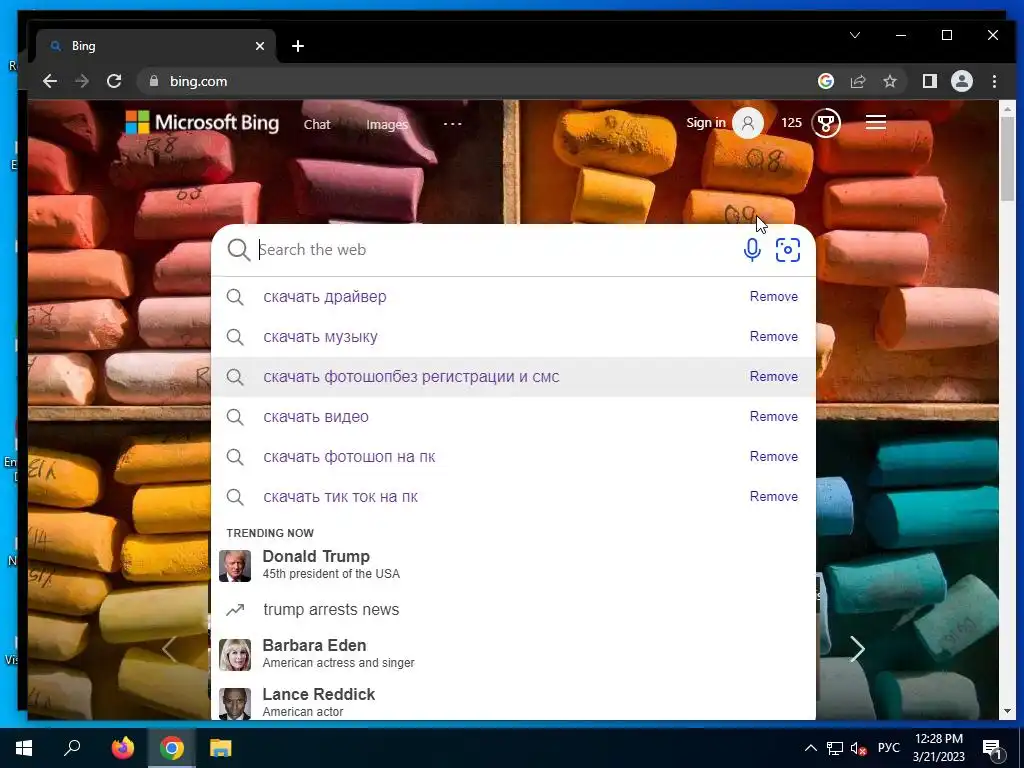Image resolution: width=1024 pixels, height=768 pixels.
Task: Switch РУС input language indicator
Action: [x=888, y=748]
